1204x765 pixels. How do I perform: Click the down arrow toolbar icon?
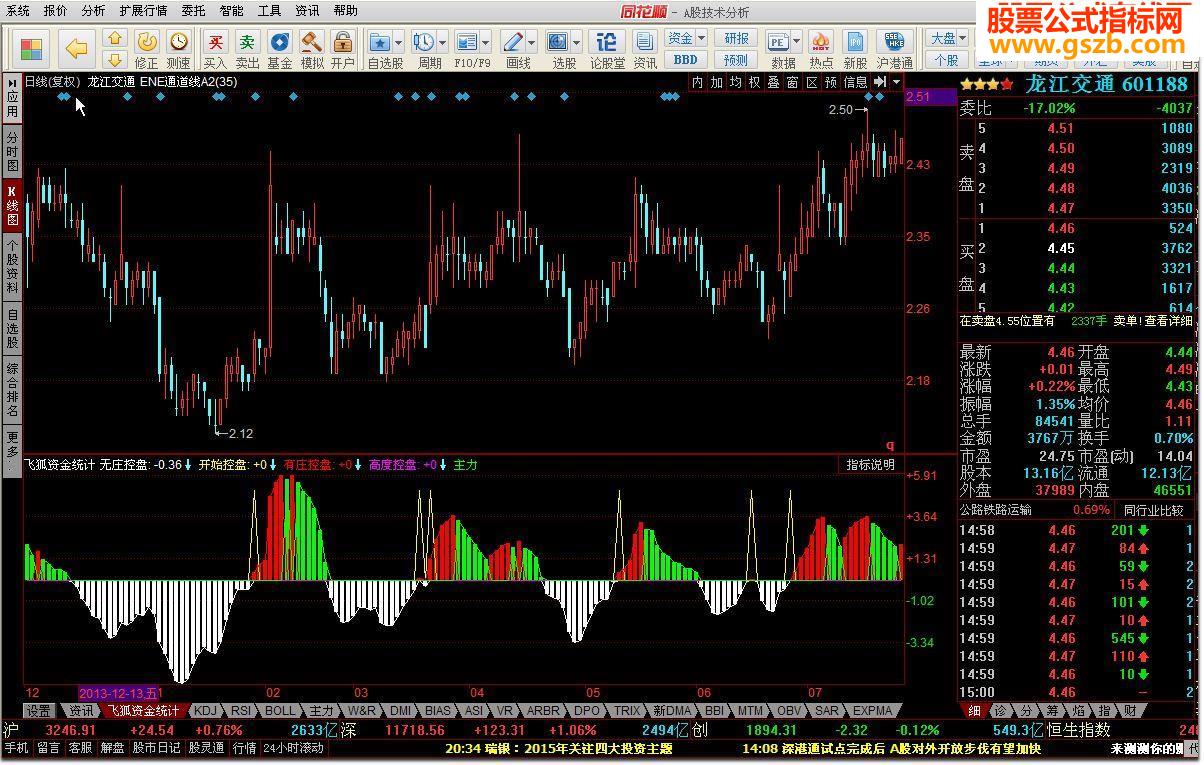tap(115, 59)
